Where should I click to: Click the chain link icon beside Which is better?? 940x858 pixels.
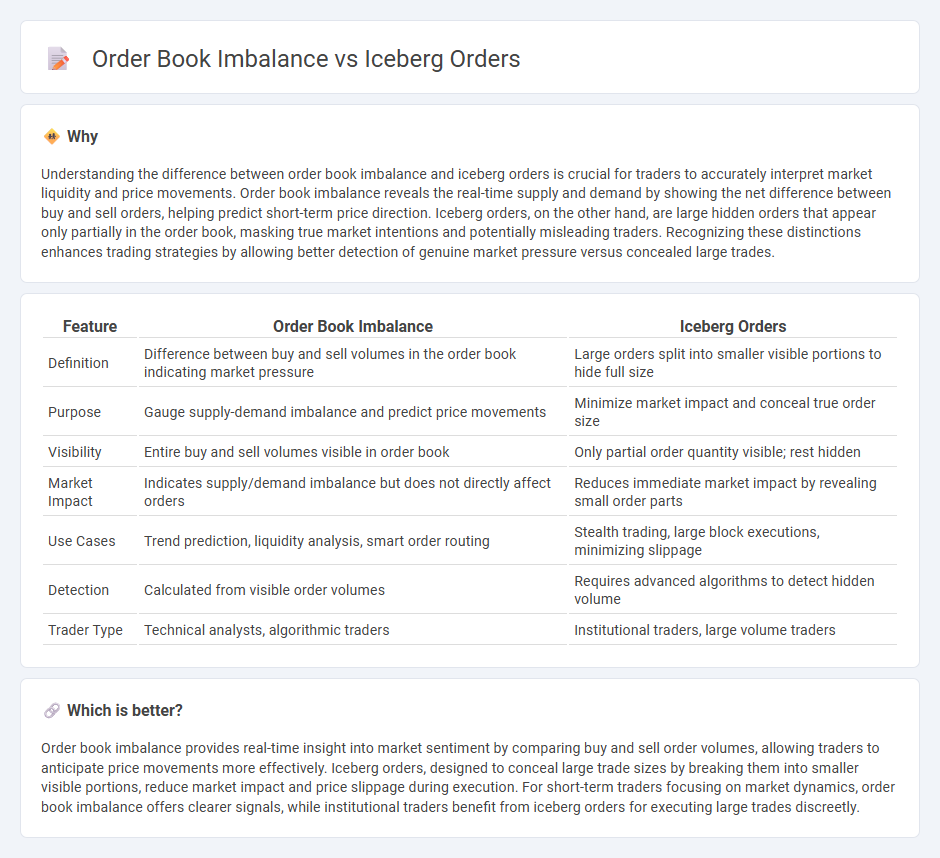(52, 711)
